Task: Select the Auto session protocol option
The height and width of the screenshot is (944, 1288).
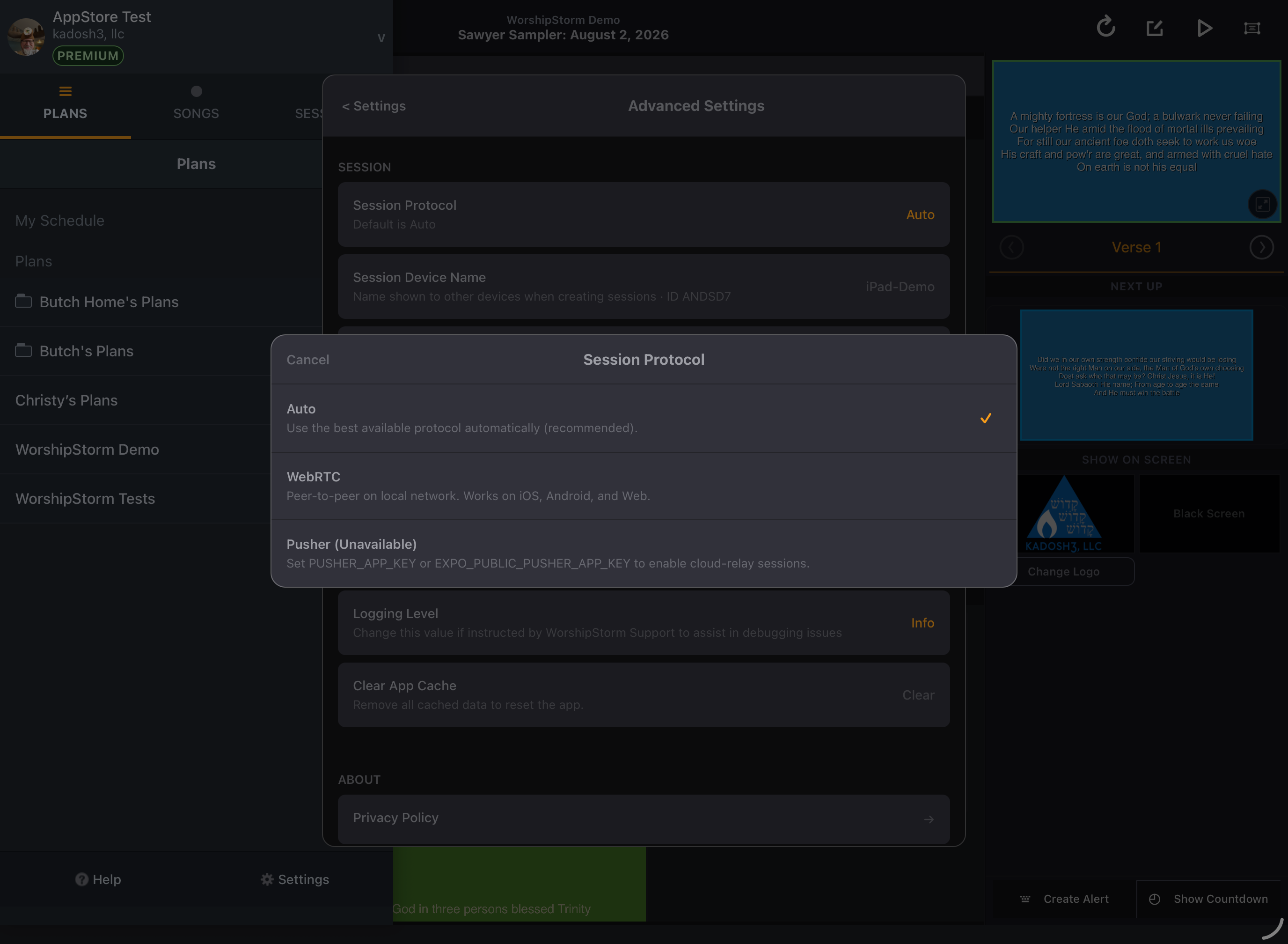Action: (644, 418)
